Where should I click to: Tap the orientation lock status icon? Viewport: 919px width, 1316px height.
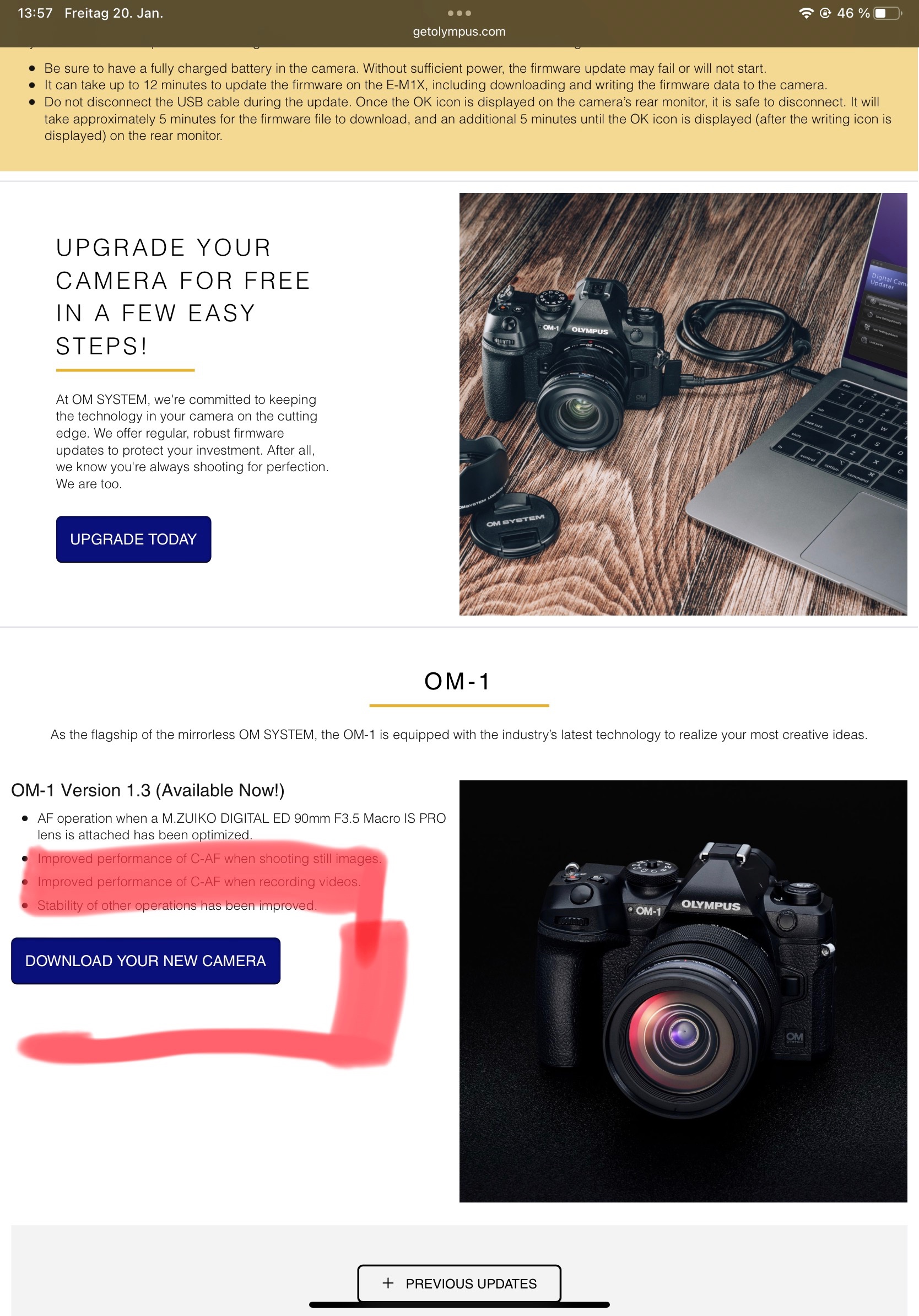tap(825, 13)
